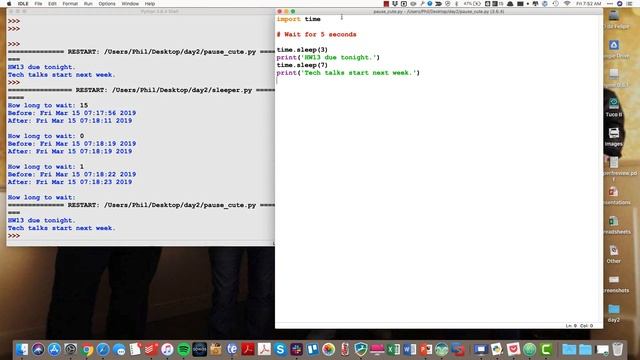Open the Time Machine menu bar icon
Image resolution: width=640 pixels, height=360 pixels.
[556, 4]
